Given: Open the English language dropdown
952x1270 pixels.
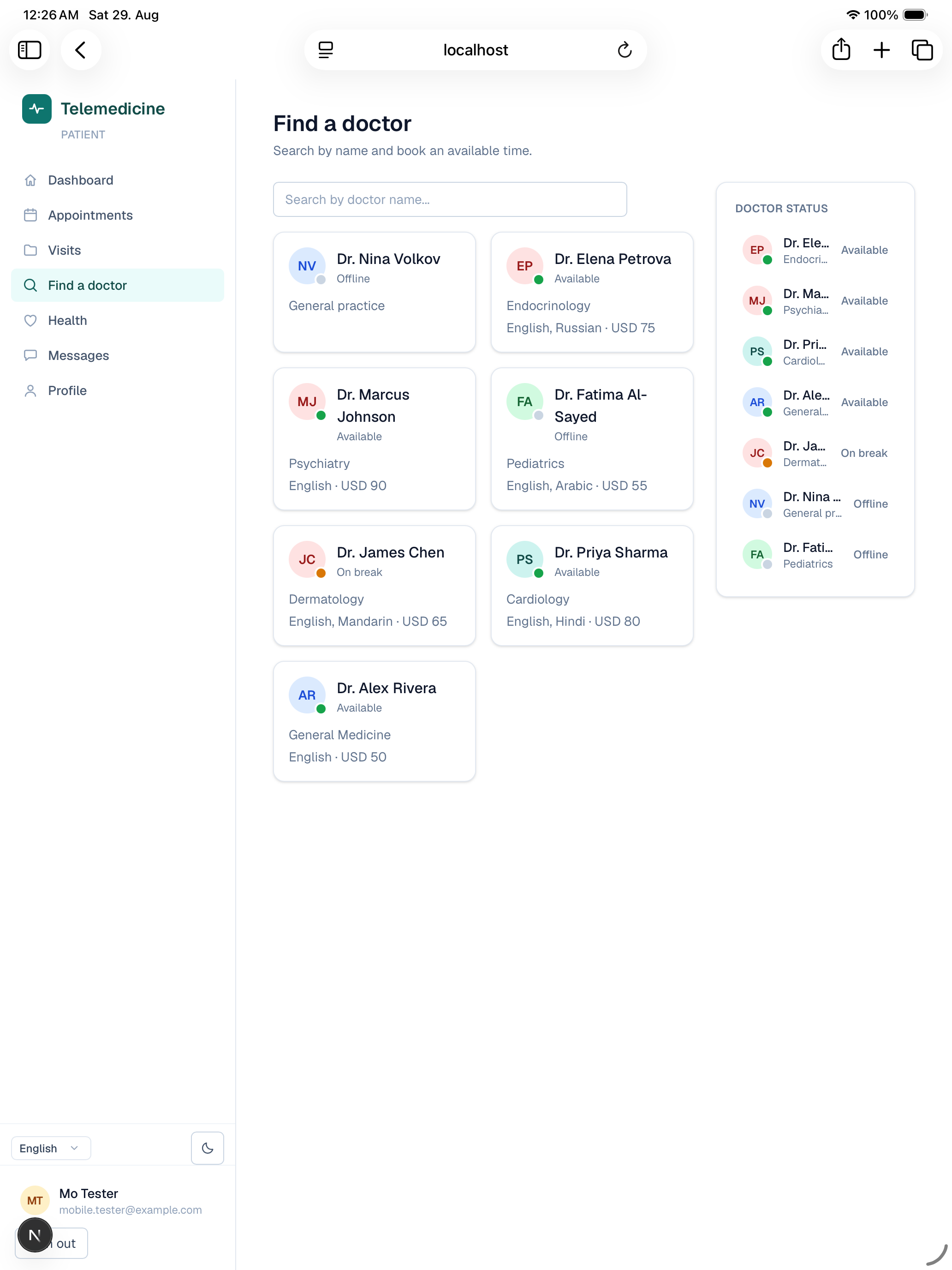Looking at the screenshot, I should 51,1148.
